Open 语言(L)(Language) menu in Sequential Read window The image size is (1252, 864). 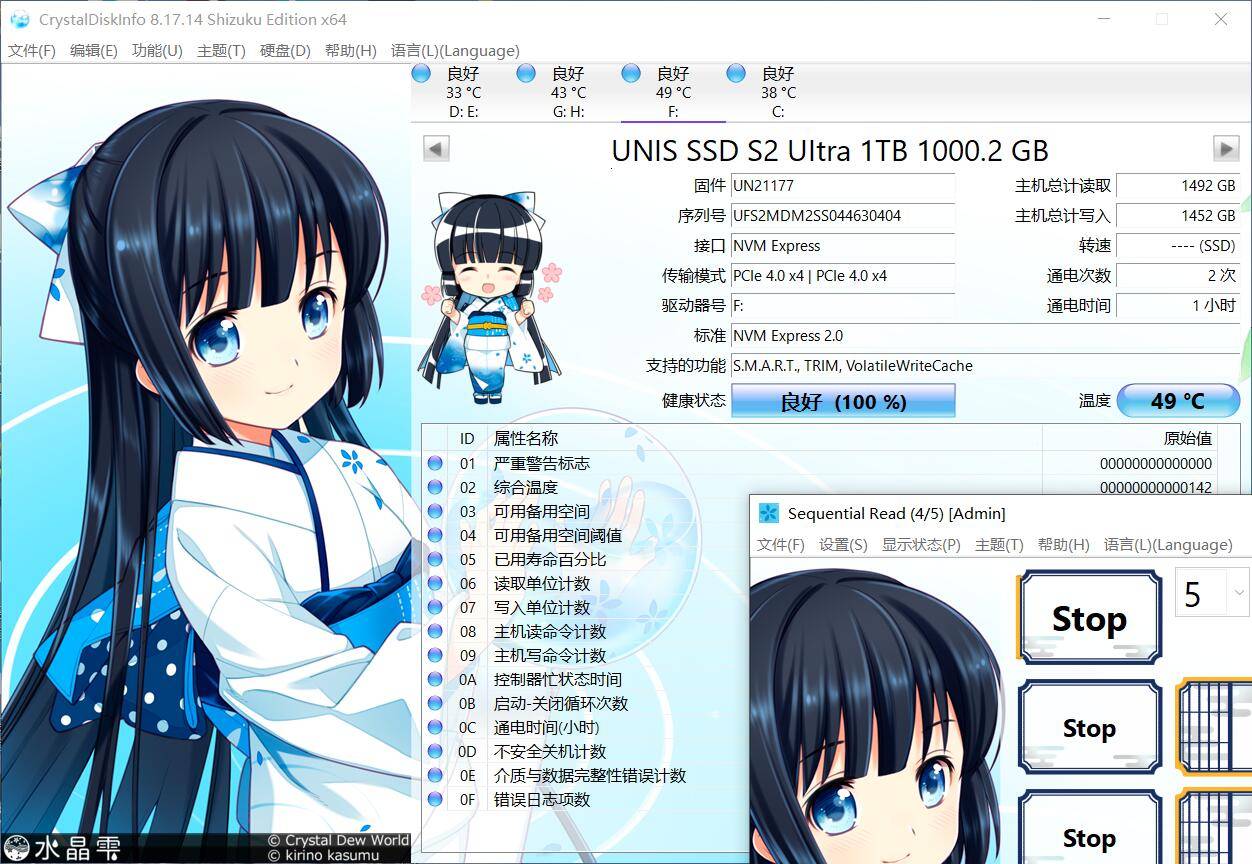pos(1168,545)
